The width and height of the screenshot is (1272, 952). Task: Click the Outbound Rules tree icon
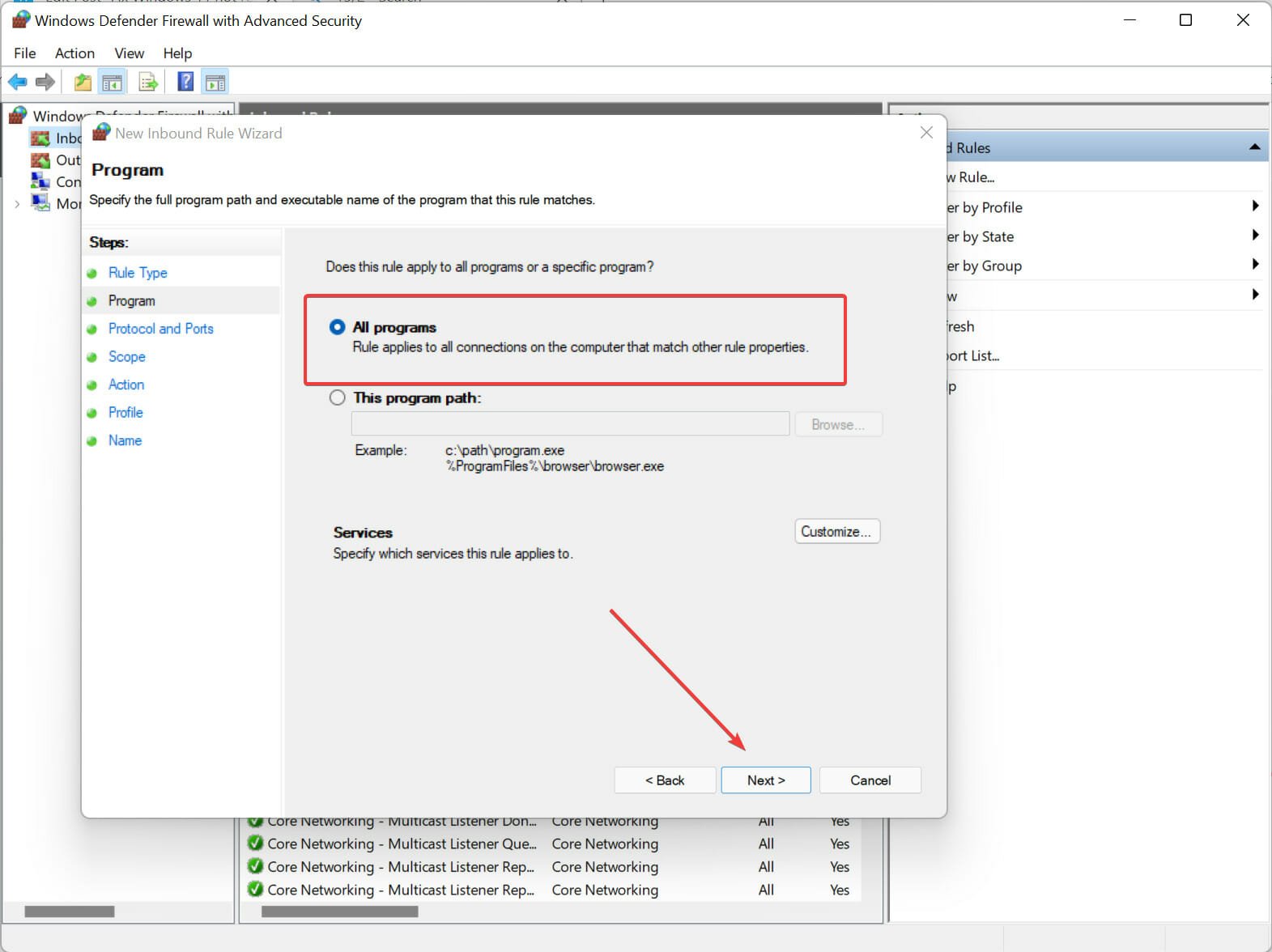point(40,160)
